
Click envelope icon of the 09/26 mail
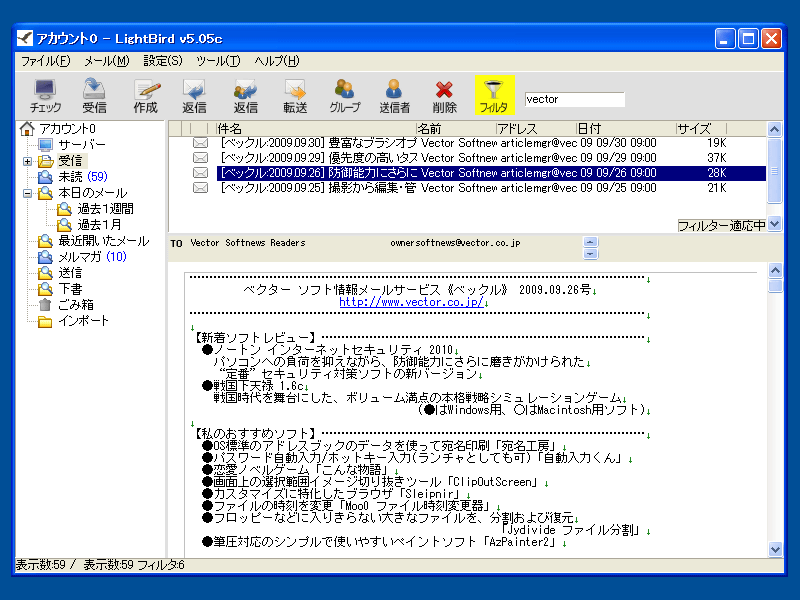pos(201,173)
